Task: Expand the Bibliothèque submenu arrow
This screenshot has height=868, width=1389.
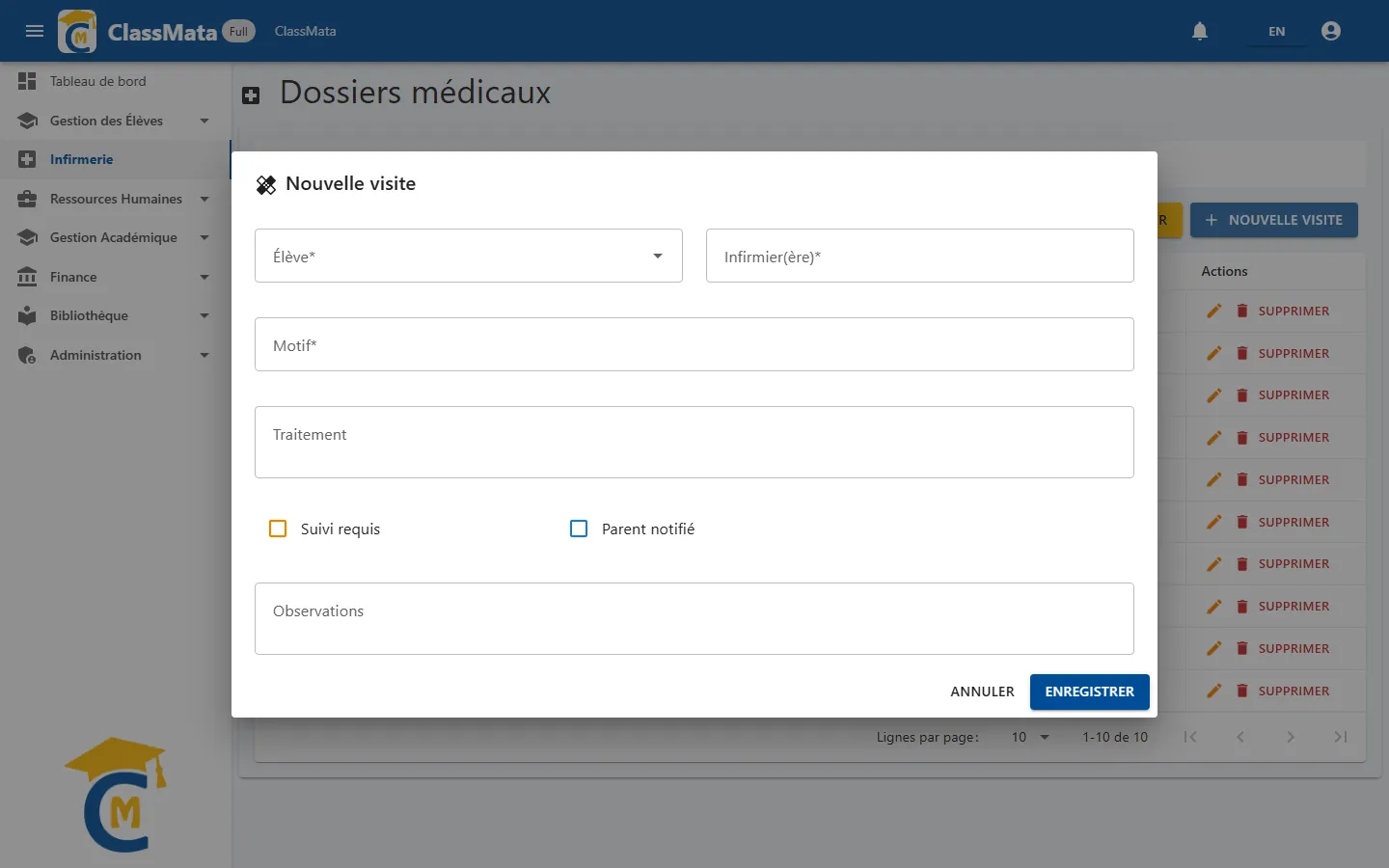Action: click(204, 315)
